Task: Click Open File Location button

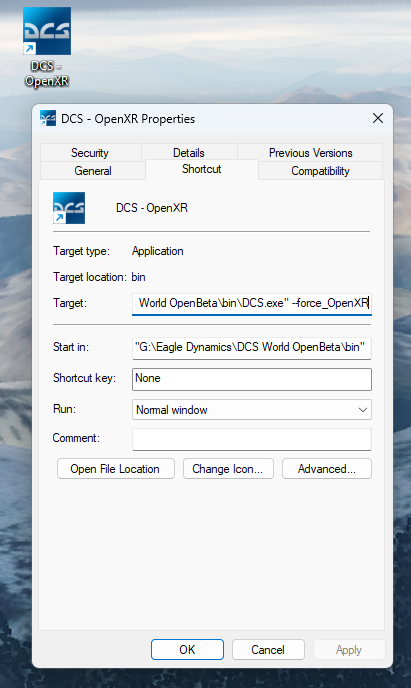Action: [116, 469]
